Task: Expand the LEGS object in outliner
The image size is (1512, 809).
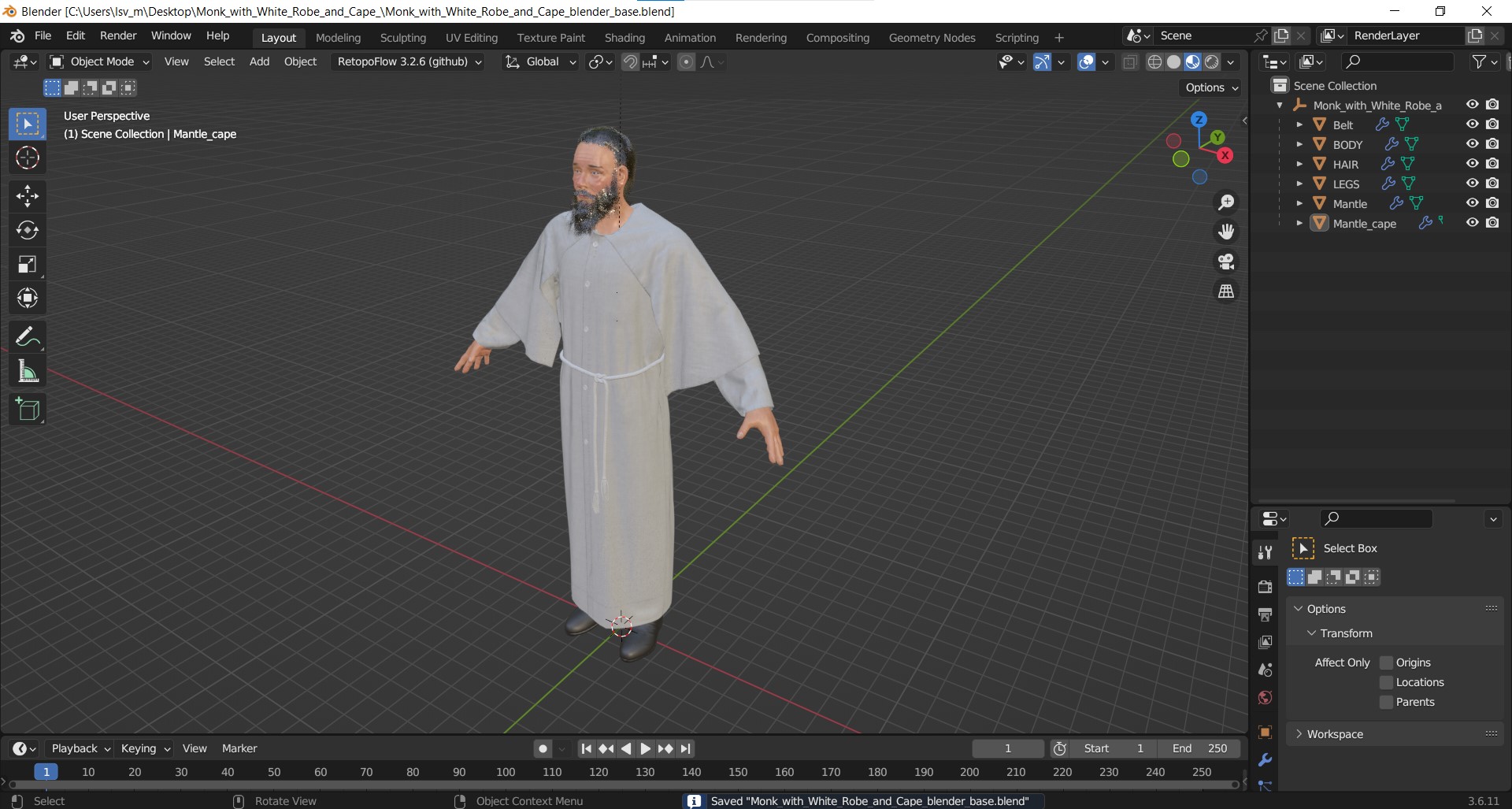Action: 1299,184
